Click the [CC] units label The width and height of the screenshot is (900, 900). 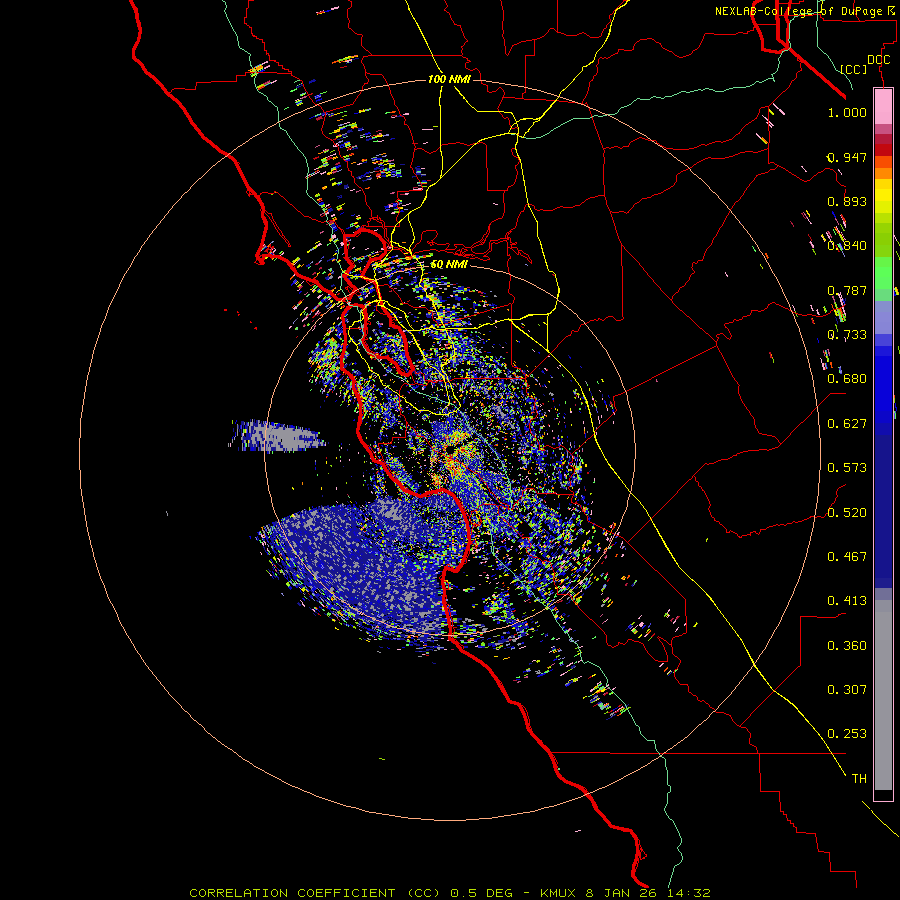(x=853, y=69)
